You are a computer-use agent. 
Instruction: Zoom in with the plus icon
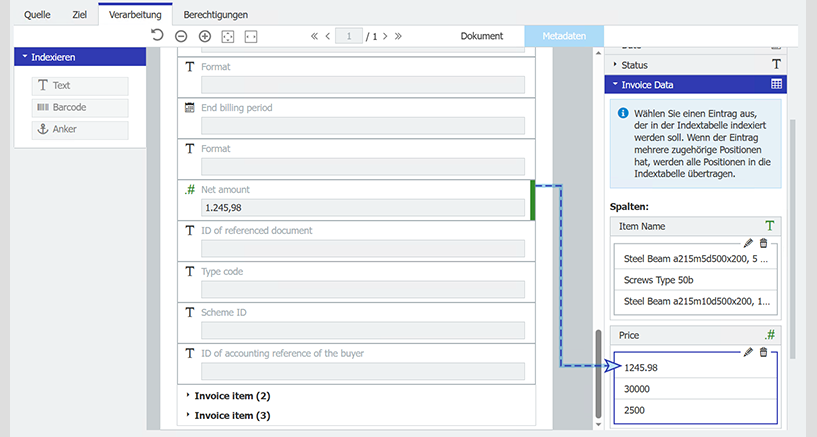tap(205, 36)
